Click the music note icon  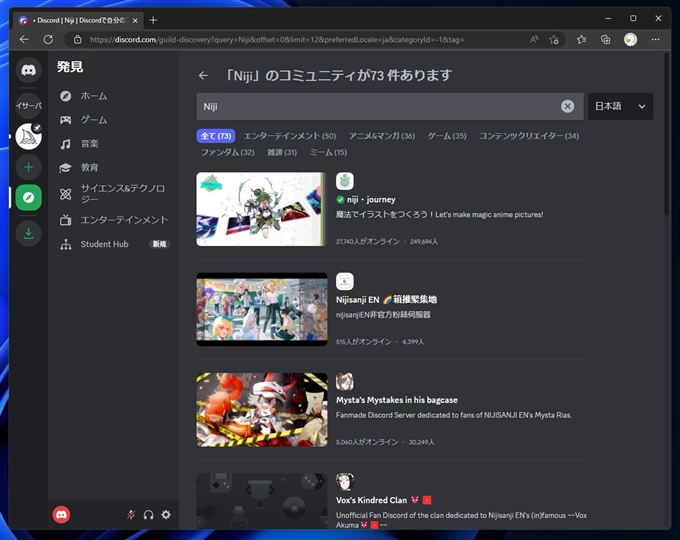click(x=65, y=144)
